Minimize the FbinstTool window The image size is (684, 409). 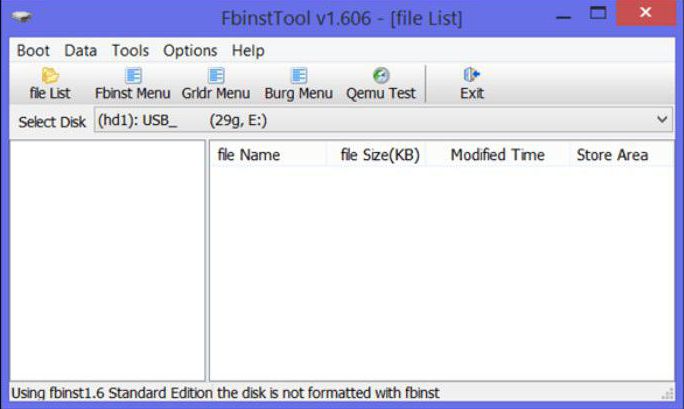564,15
